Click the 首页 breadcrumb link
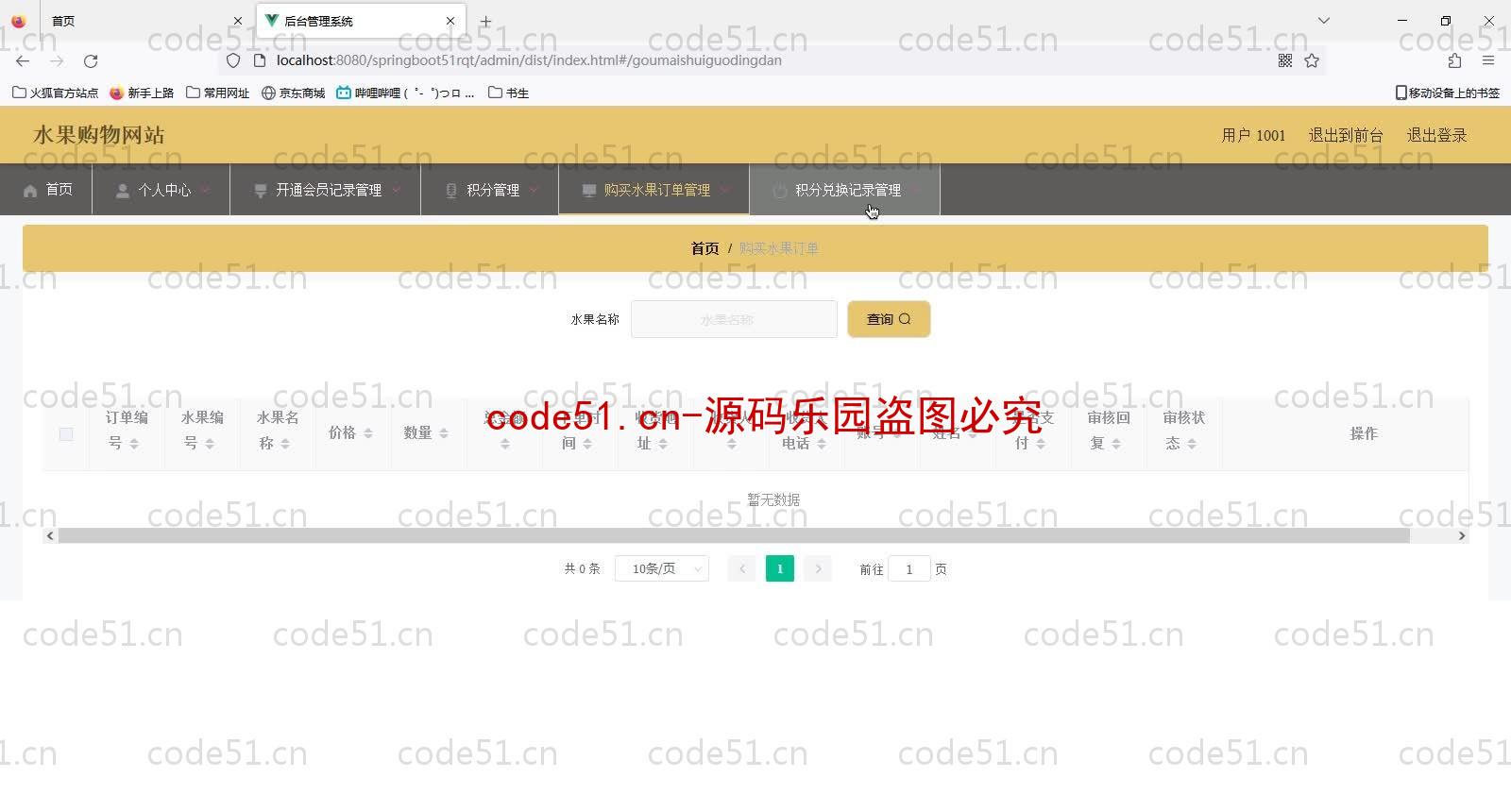The width and height of the screenshot is (1511, 812). click(705, 248)
